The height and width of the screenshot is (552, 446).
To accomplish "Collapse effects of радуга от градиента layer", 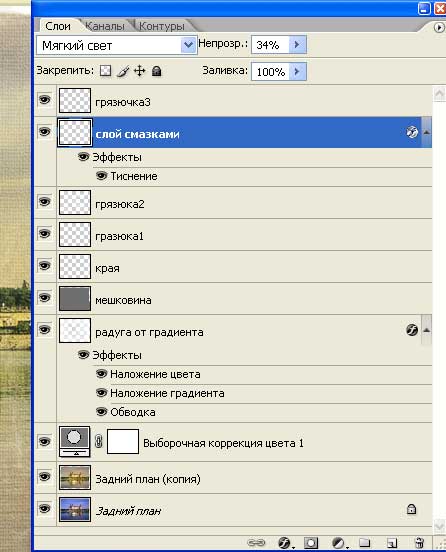I will (426, 330).
